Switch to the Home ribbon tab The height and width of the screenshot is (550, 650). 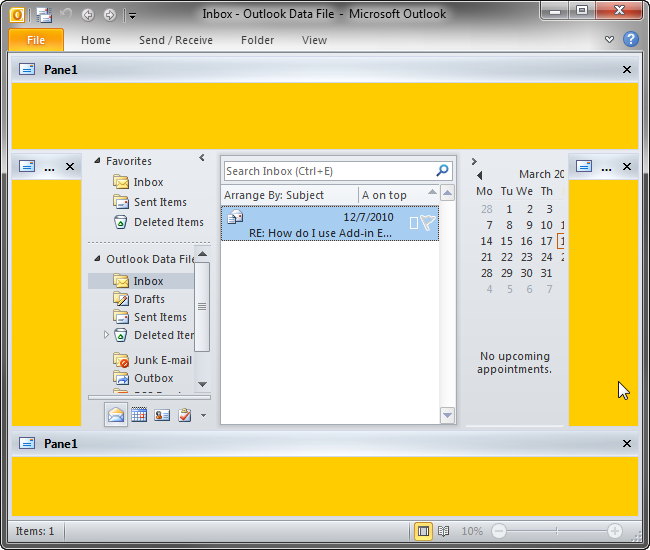pyautogui.click(x=96, y=40)
